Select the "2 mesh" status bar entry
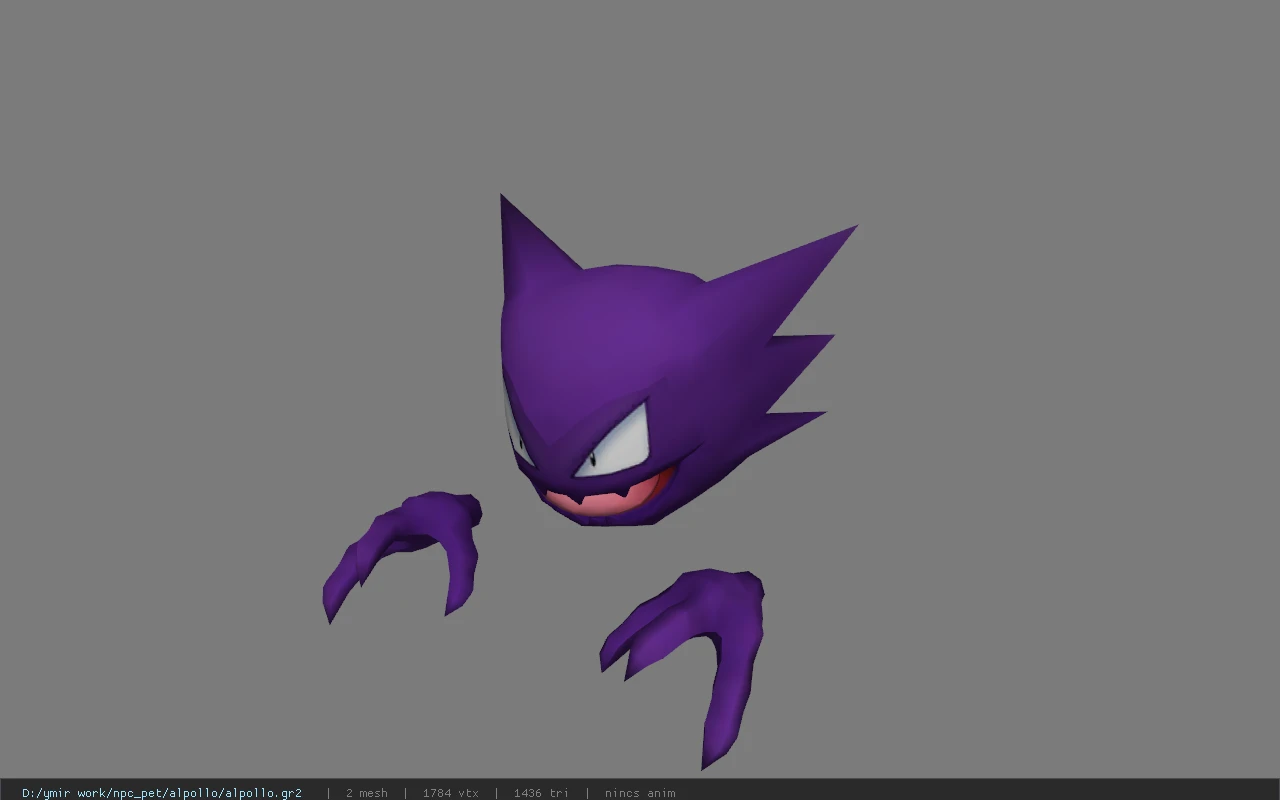The height and width of the screenshot is (800, 1280). 366,793
